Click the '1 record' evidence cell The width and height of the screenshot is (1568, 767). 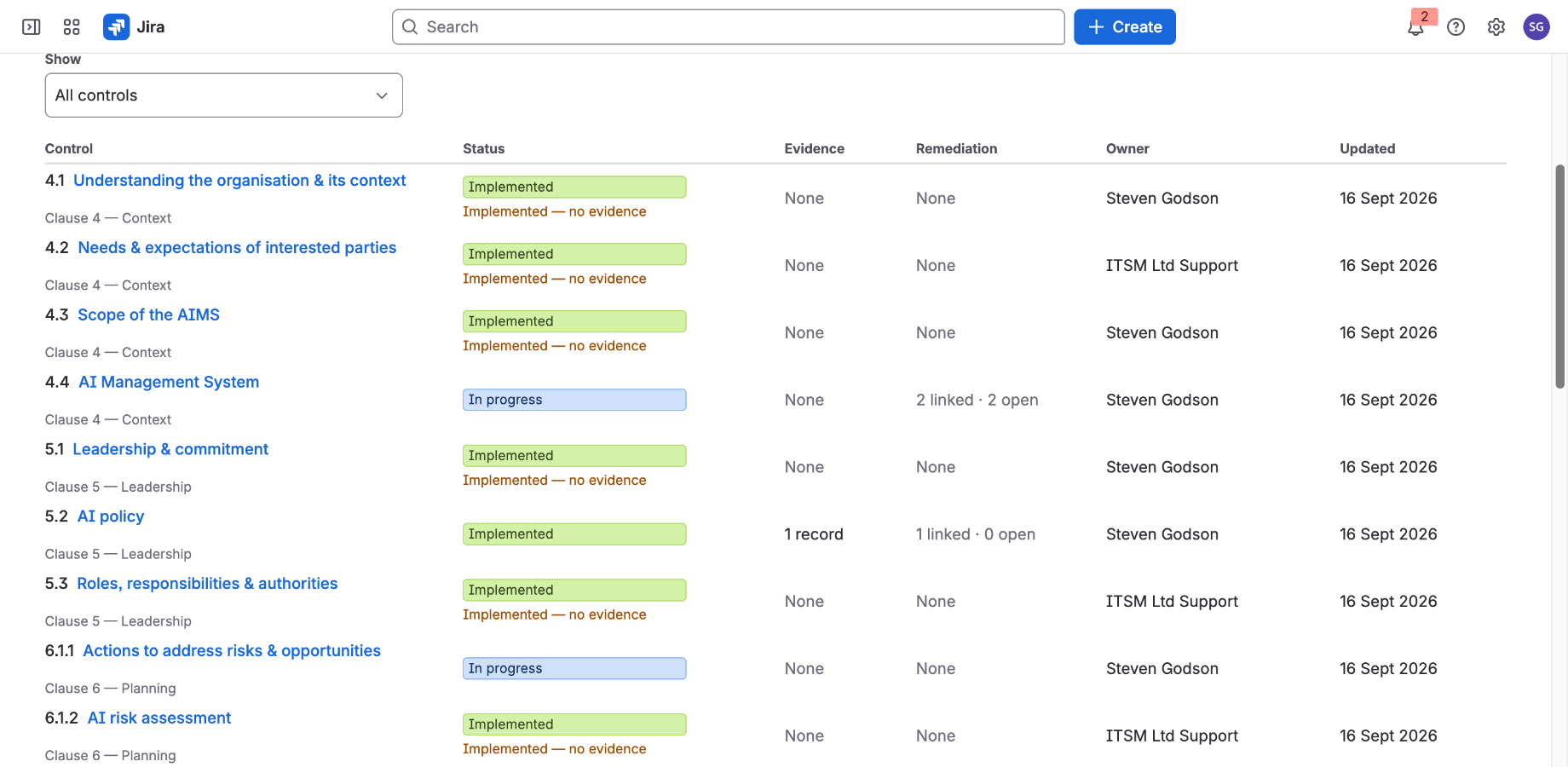point(814,534)
